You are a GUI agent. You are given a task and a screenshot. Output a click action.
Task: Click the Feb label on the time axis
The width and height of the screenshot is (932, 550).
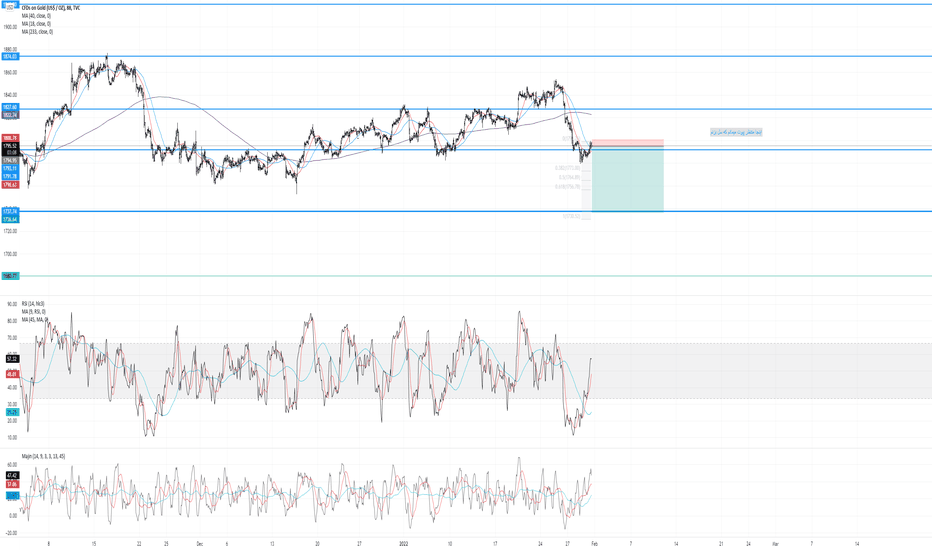click(x=594, y=544)
